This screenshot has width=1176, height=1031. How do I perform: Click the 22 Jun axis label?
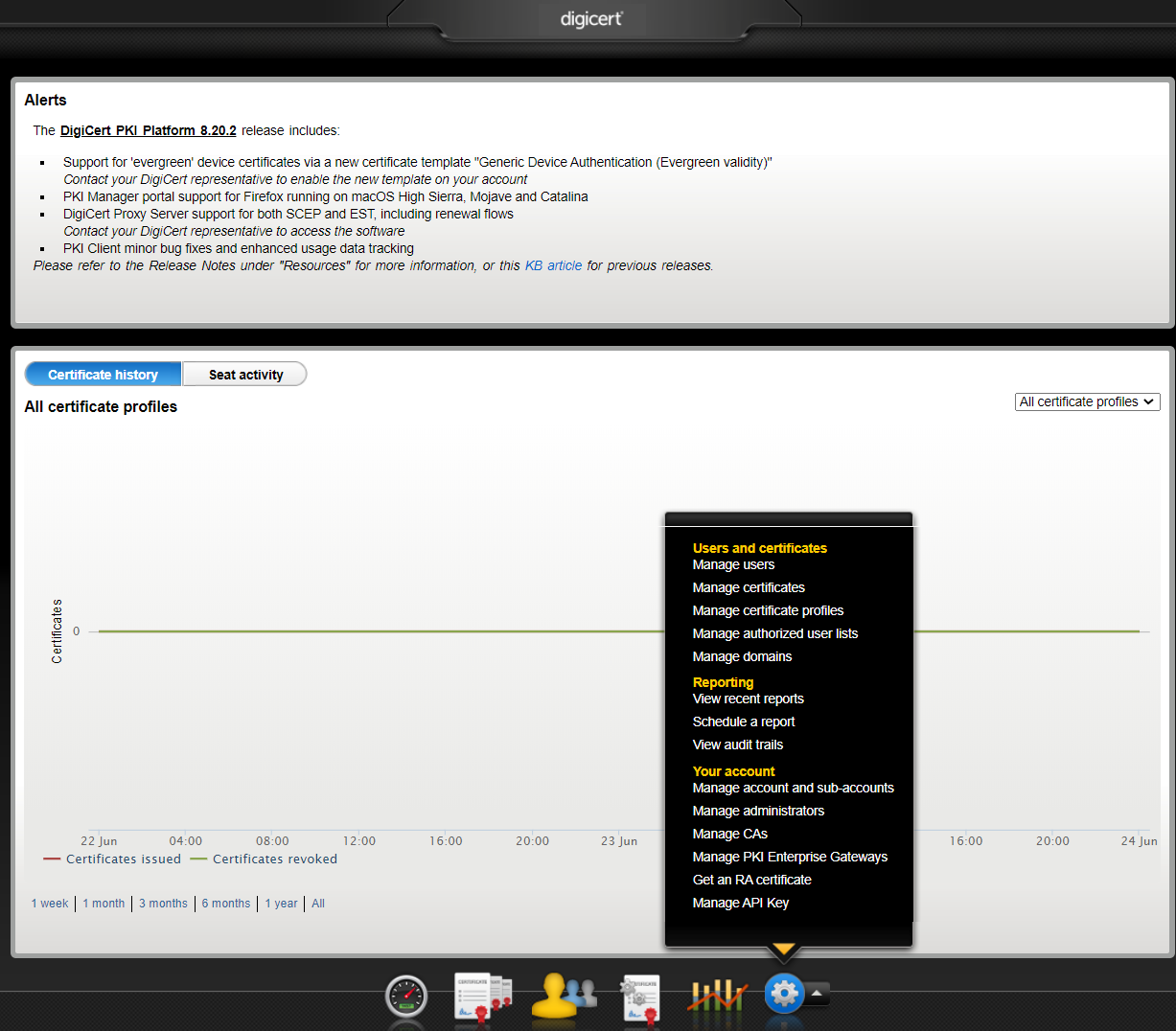99,841
